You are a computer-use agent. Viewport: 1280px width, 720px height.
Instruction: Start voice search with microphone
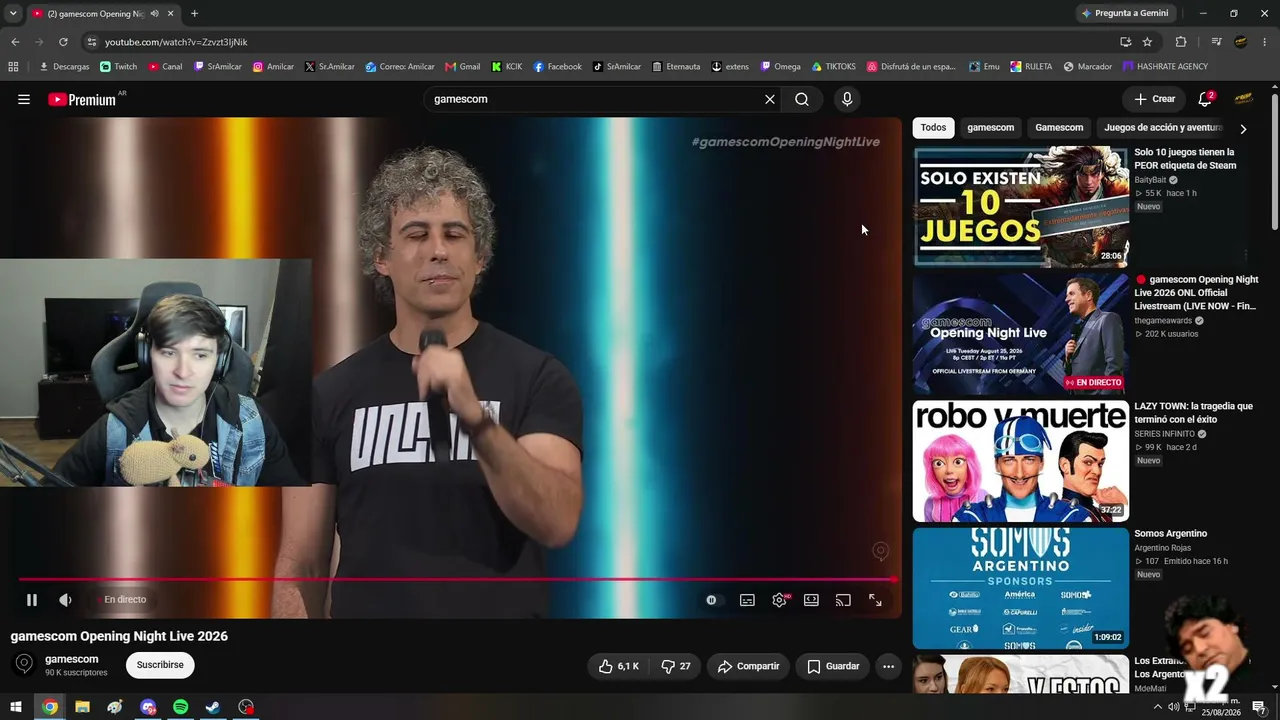pos(847,99)
